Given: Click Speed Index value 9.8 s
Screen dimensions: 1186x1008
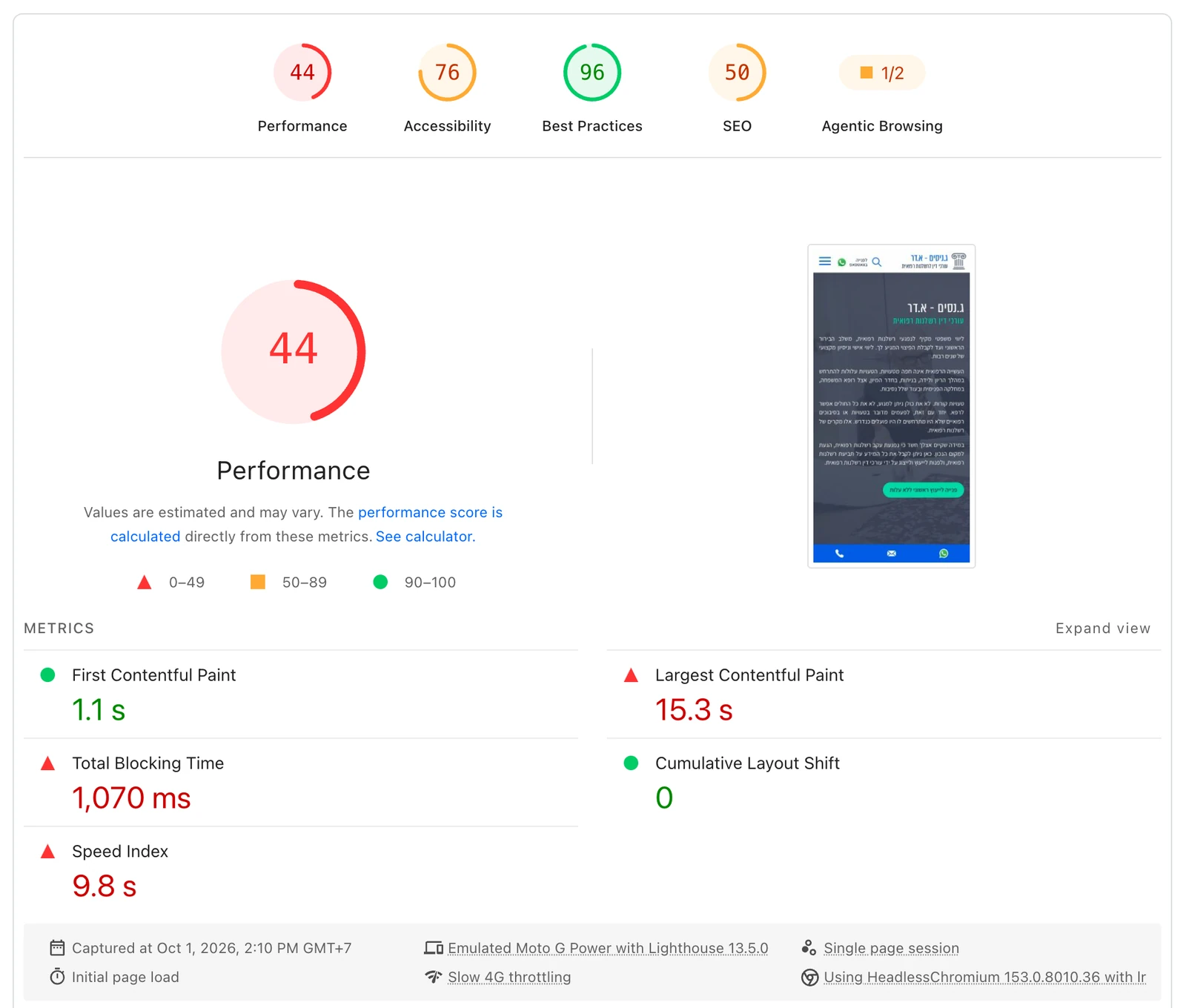Looking at the screenshot, I should coord(105,886).
